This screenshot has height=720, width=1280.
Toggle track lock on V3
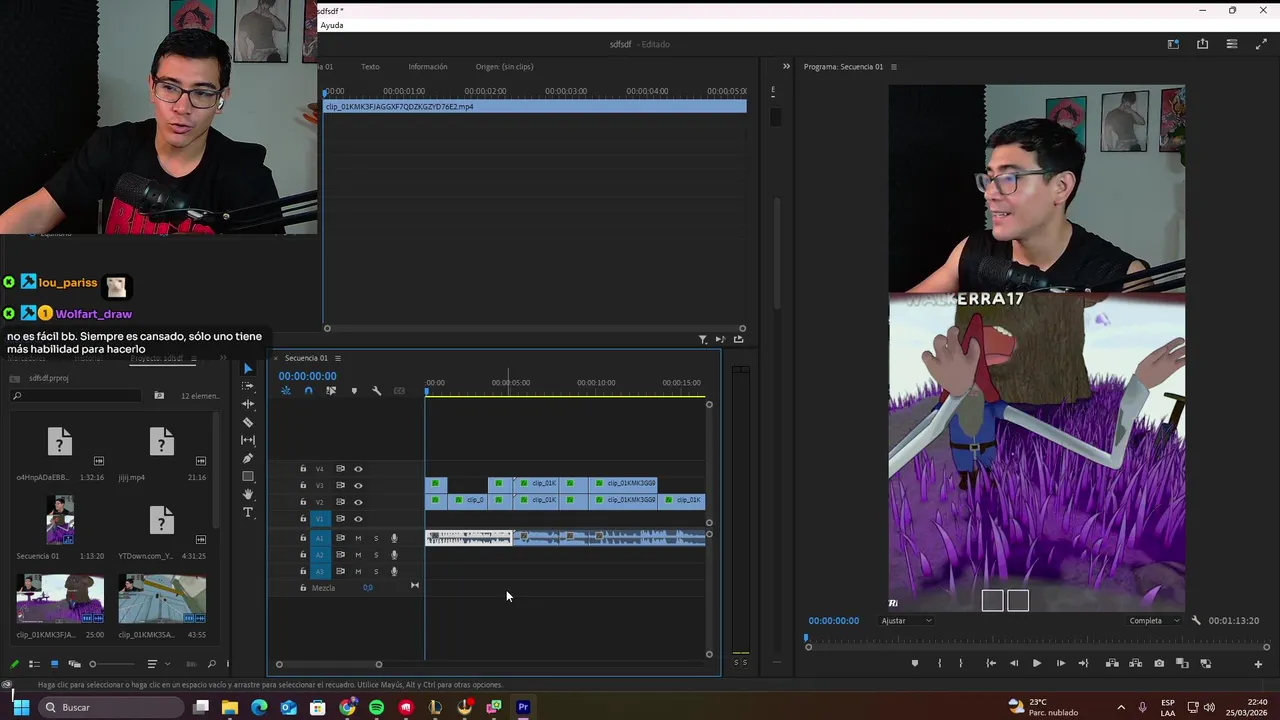[x=303, y=486]
